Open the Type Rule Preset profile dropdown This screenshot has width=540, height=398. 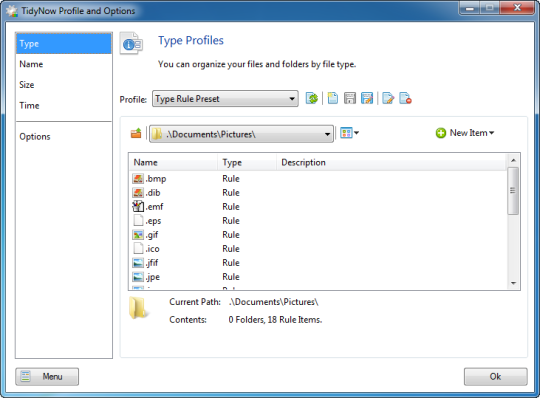(225, 99)
